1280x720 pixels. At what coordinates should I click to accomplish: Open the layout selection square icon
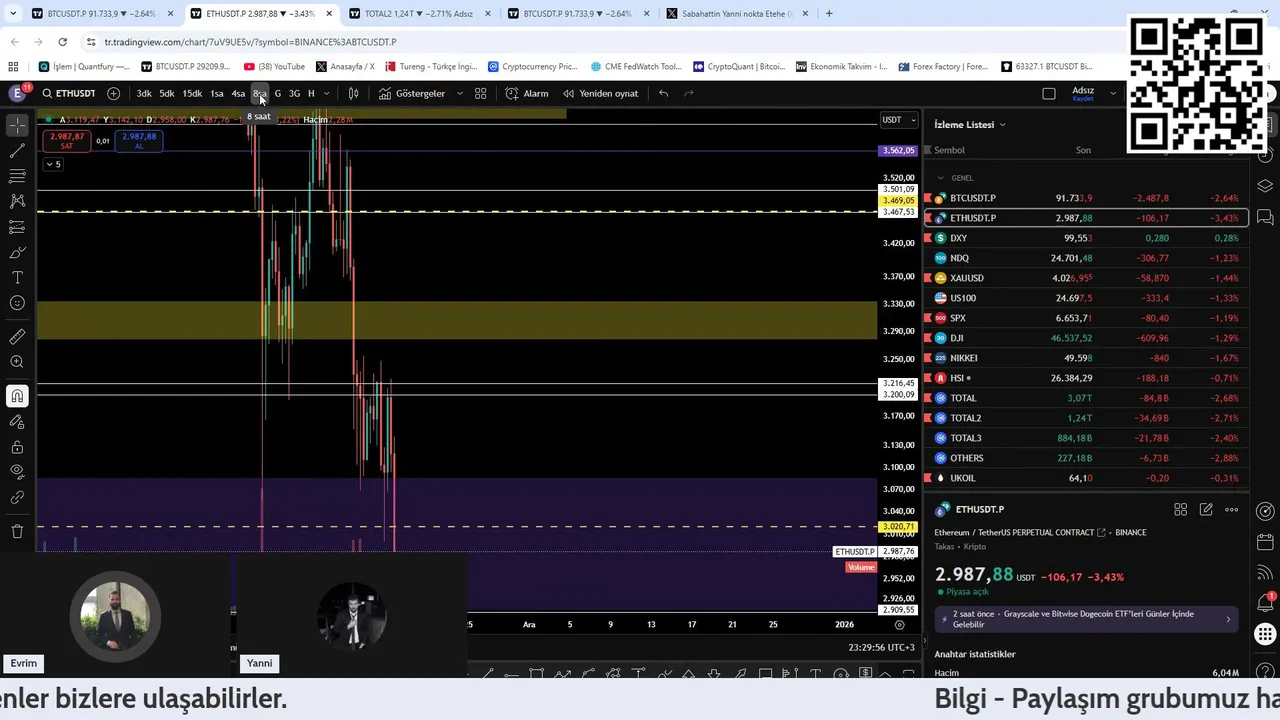[1049, 93]
